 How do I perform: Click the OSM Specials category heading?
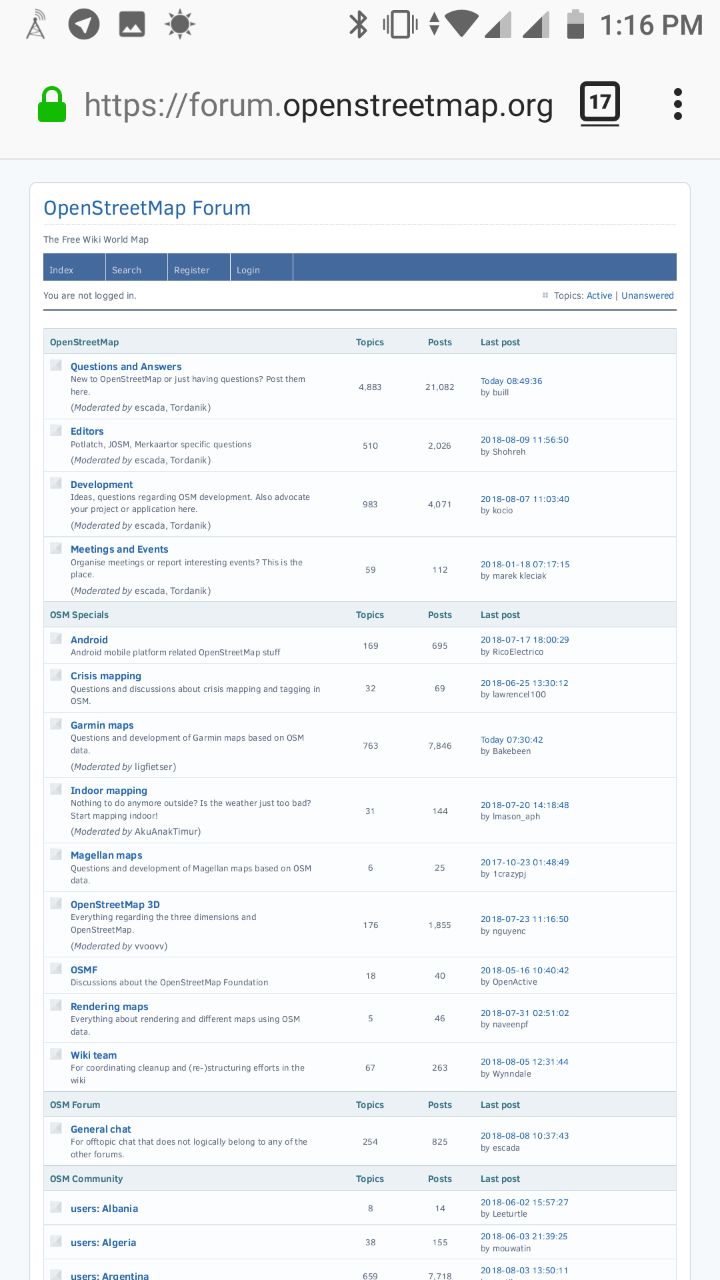coord(79,615)
